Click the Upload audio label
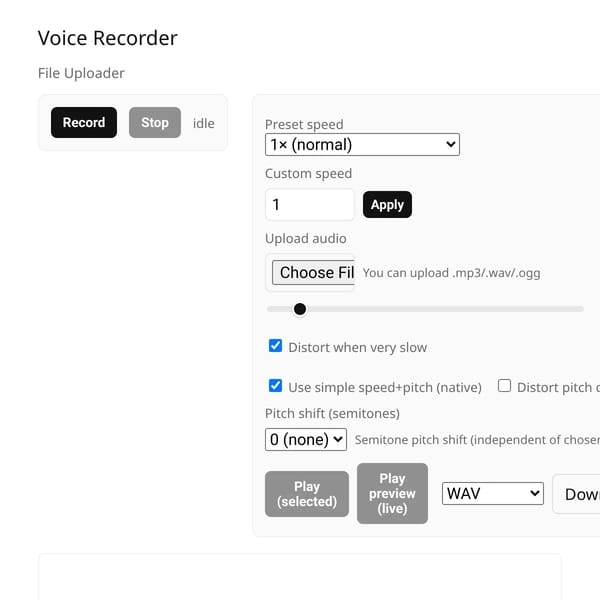Image resolution: width=600 pixels, height=600 pixels. coord(306,238)
